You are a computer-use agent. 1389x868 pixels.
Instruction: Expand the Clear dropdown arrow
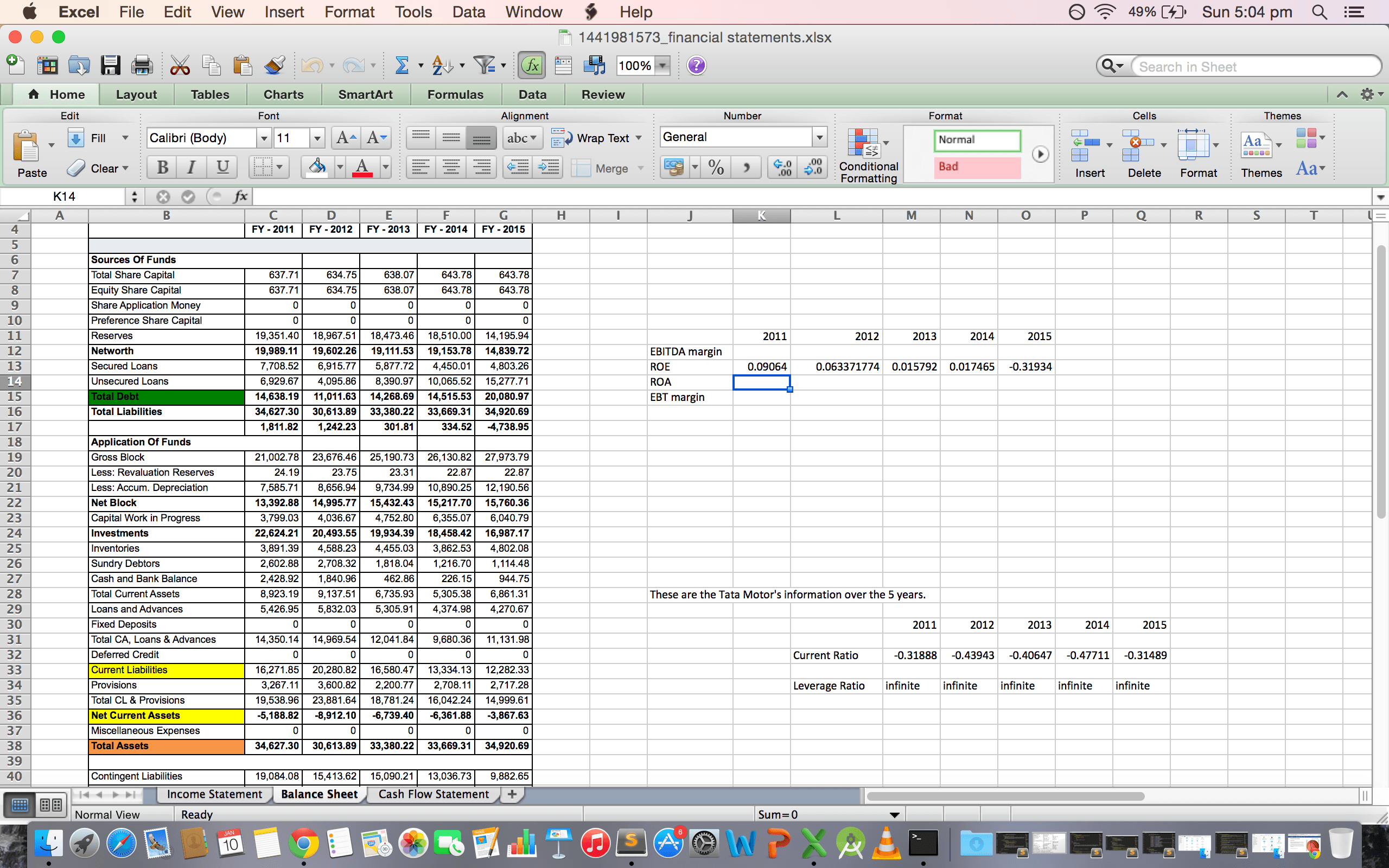tap(125, 168)
